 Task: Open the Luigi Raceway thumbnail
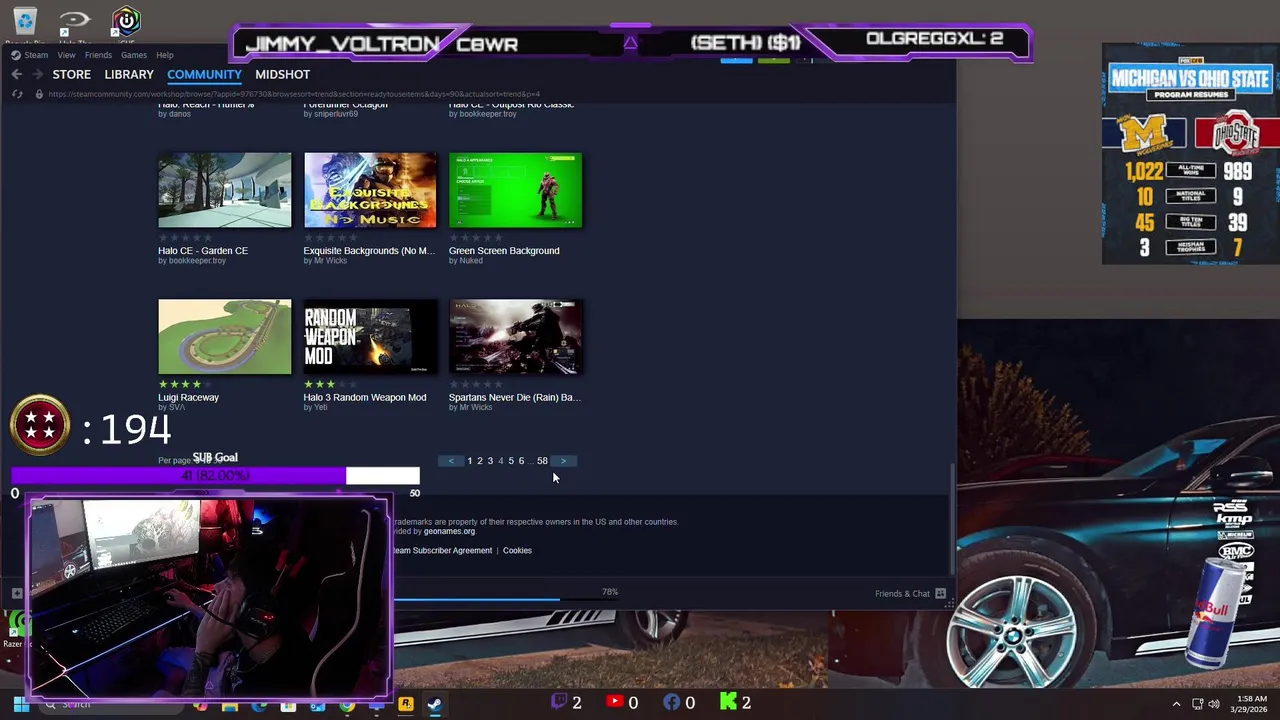[225, 337]
